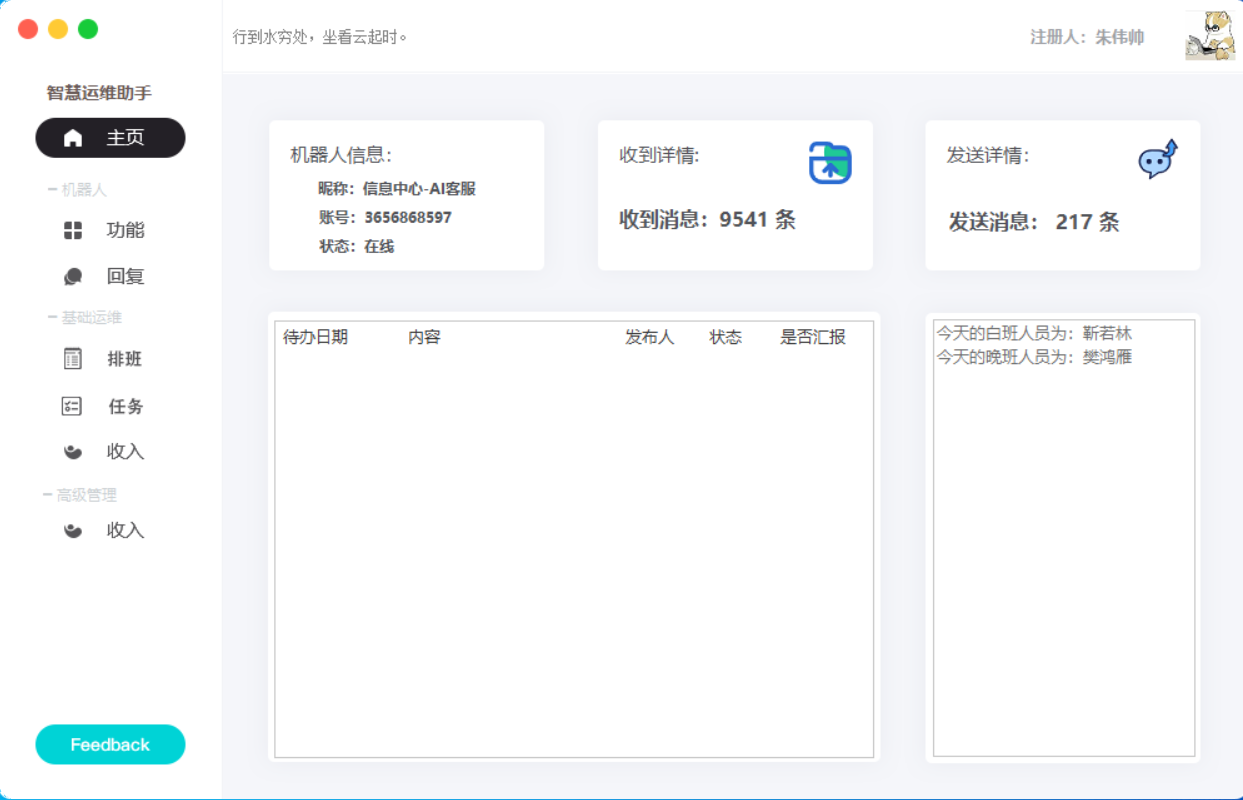This screenshot has height=800, width=1243.
Task: Click the user avatar in the top-right corner
Action: coord(1210,36)
